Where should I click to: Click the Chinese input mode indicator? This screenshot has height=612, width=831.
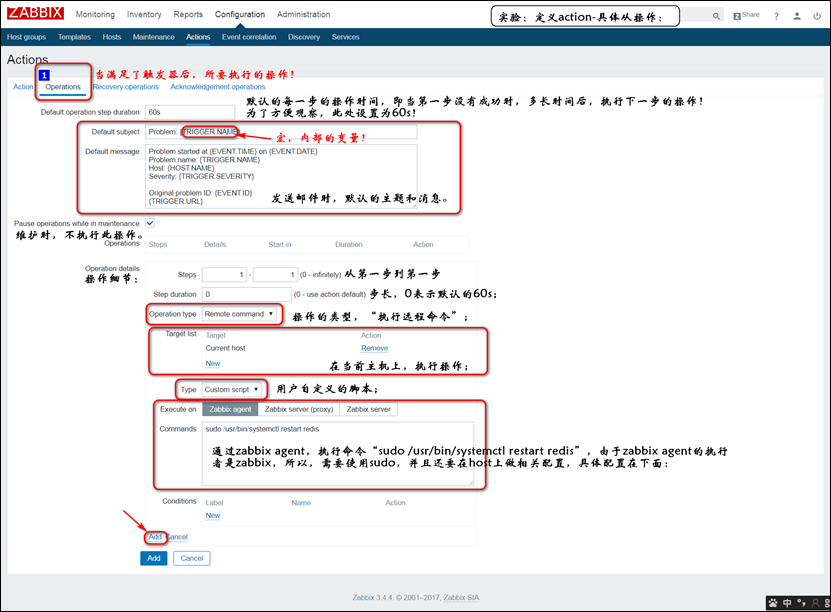point(787,603)
